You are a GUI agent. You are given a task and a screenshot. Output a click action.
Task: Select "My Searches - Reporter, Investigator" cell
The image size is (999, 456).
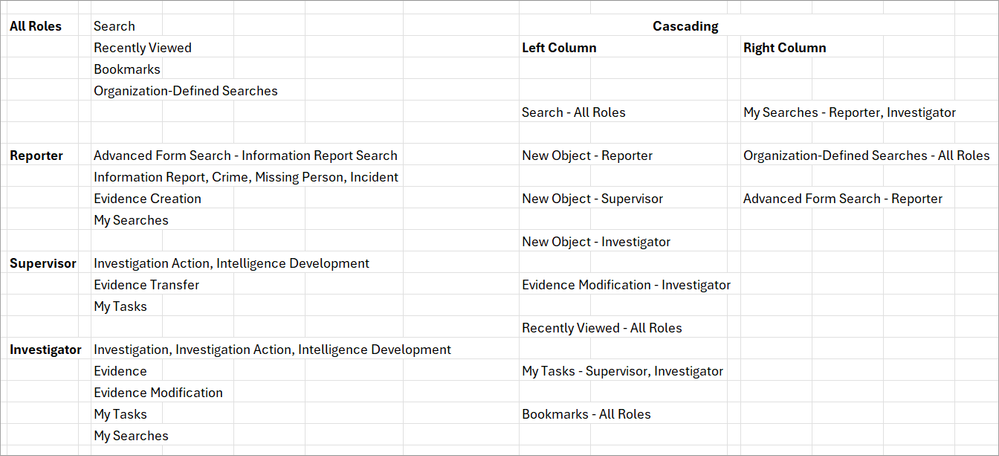coord(849,113)
